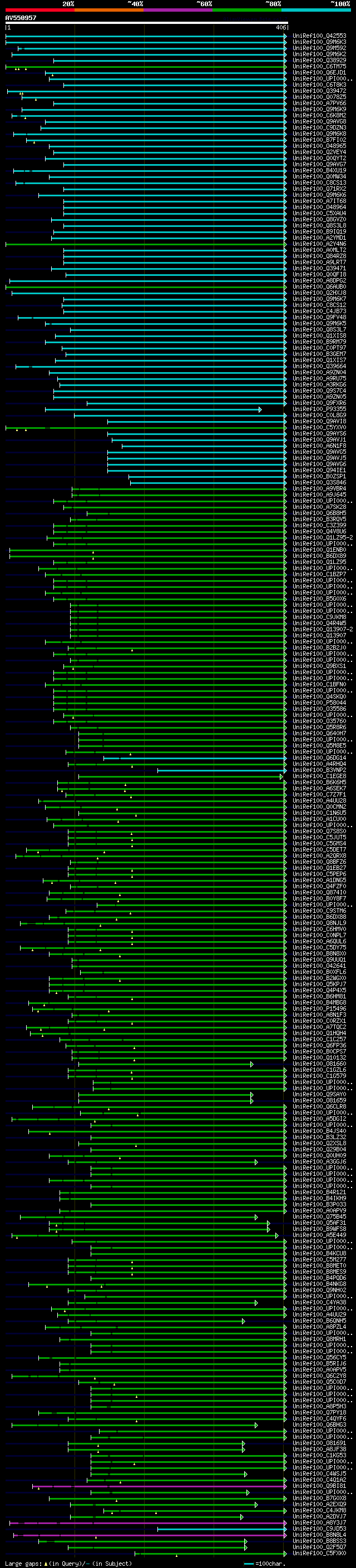Select UniRef100_P93355 label
Viewport: 356px width, 1568px height.
coord(319,409)
